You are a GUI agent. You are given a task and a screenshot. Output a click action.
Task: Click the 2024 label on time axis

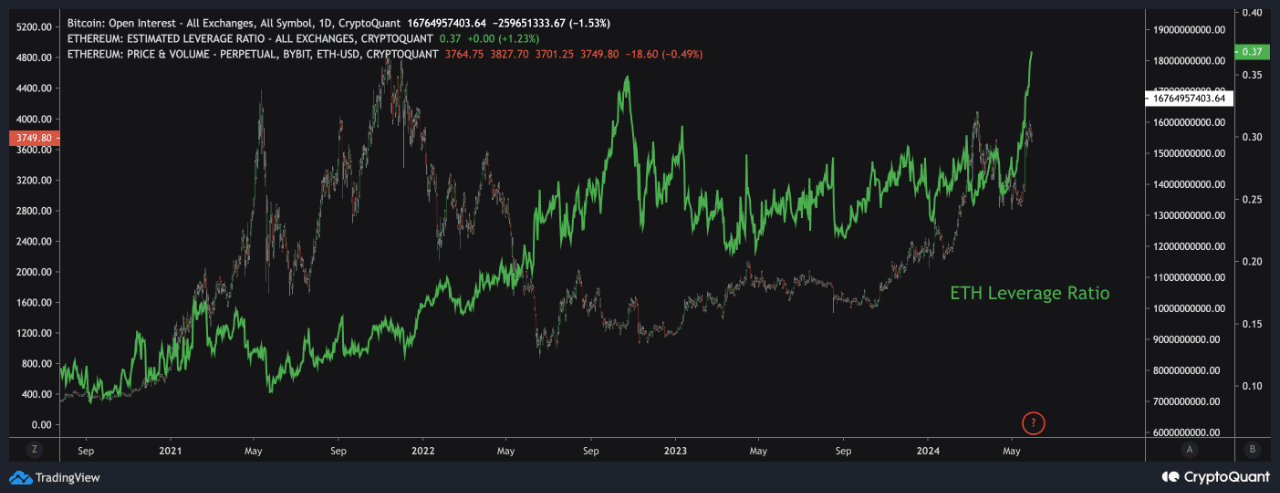pyautogui.click(x=927, y=451)
